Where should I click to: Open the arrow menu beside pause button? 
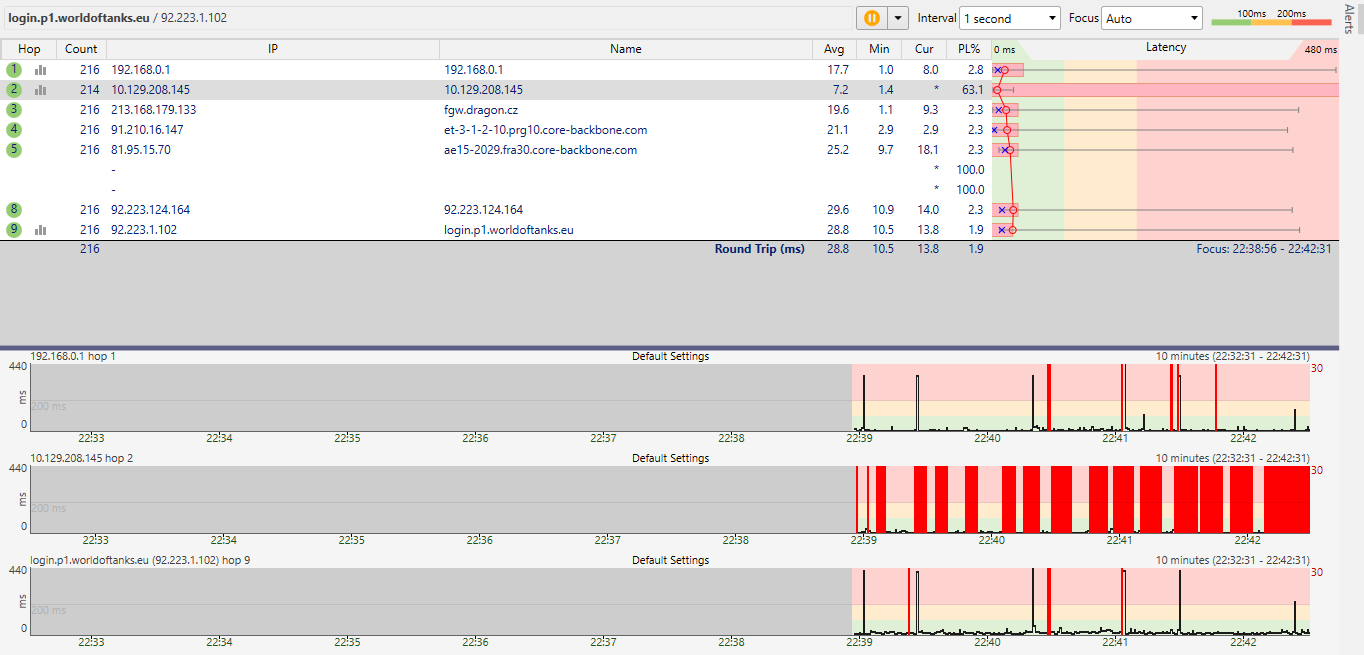point(898,18)
